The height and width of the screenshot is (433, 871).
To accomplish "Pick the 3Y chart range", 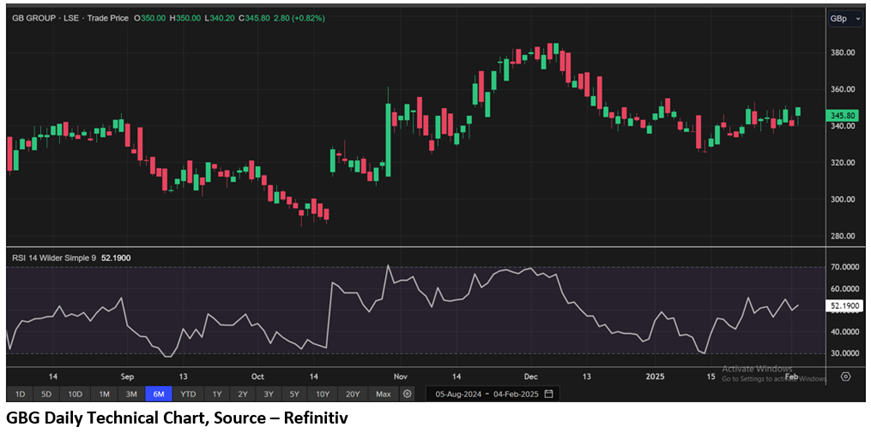I will coord(268,394).
